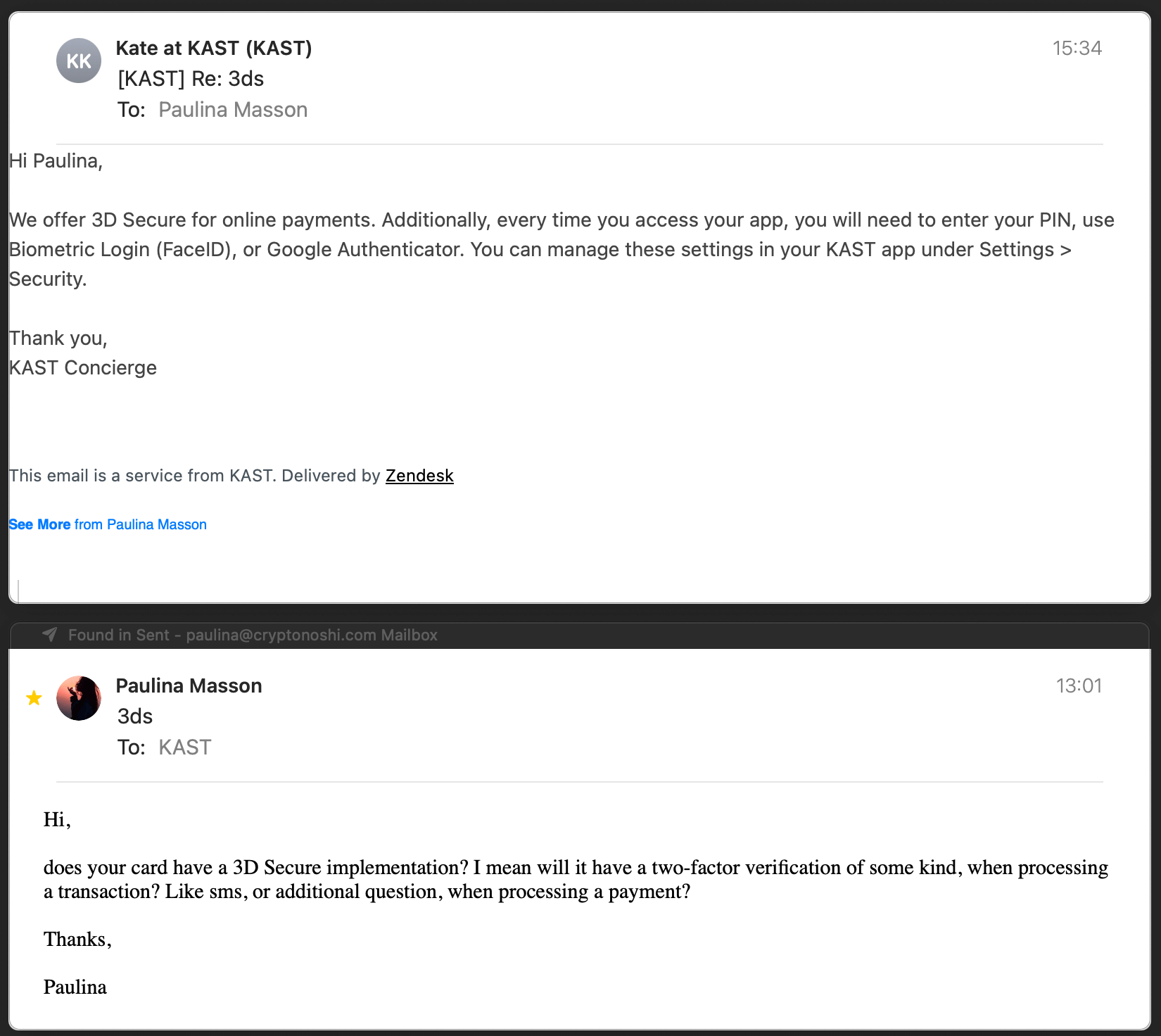Expand See More from Paulina Masson

(108, 524)
